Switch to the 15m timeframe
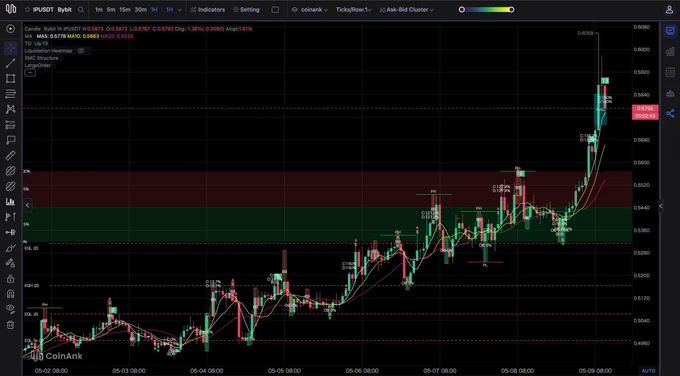Screen dimensions: 680x376 pos(125,10)
